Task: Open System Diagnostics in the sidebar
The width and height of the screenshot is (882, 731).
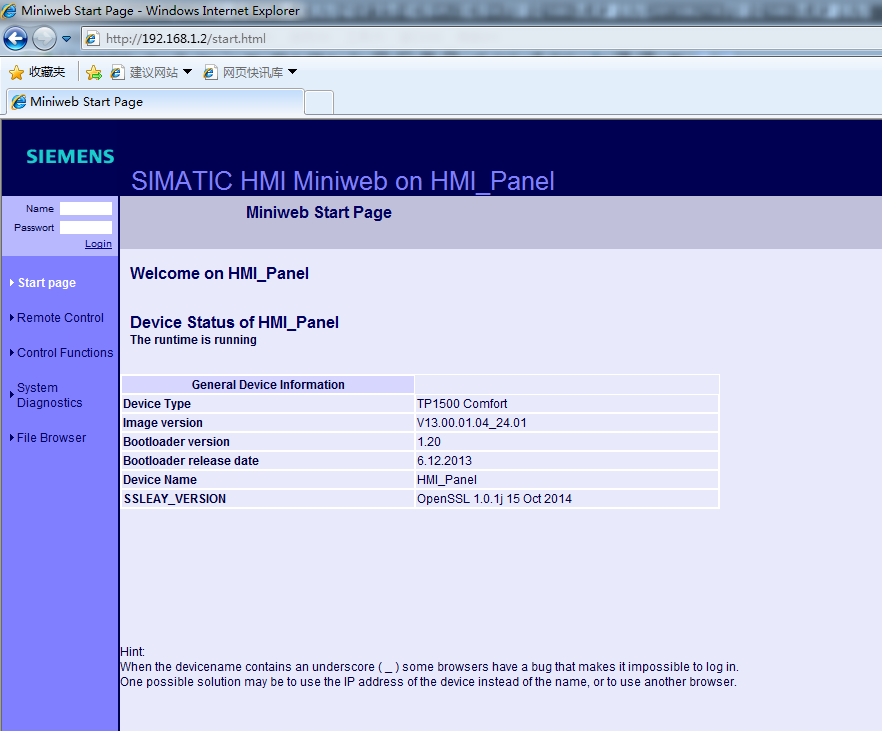Action: (49, 395)
